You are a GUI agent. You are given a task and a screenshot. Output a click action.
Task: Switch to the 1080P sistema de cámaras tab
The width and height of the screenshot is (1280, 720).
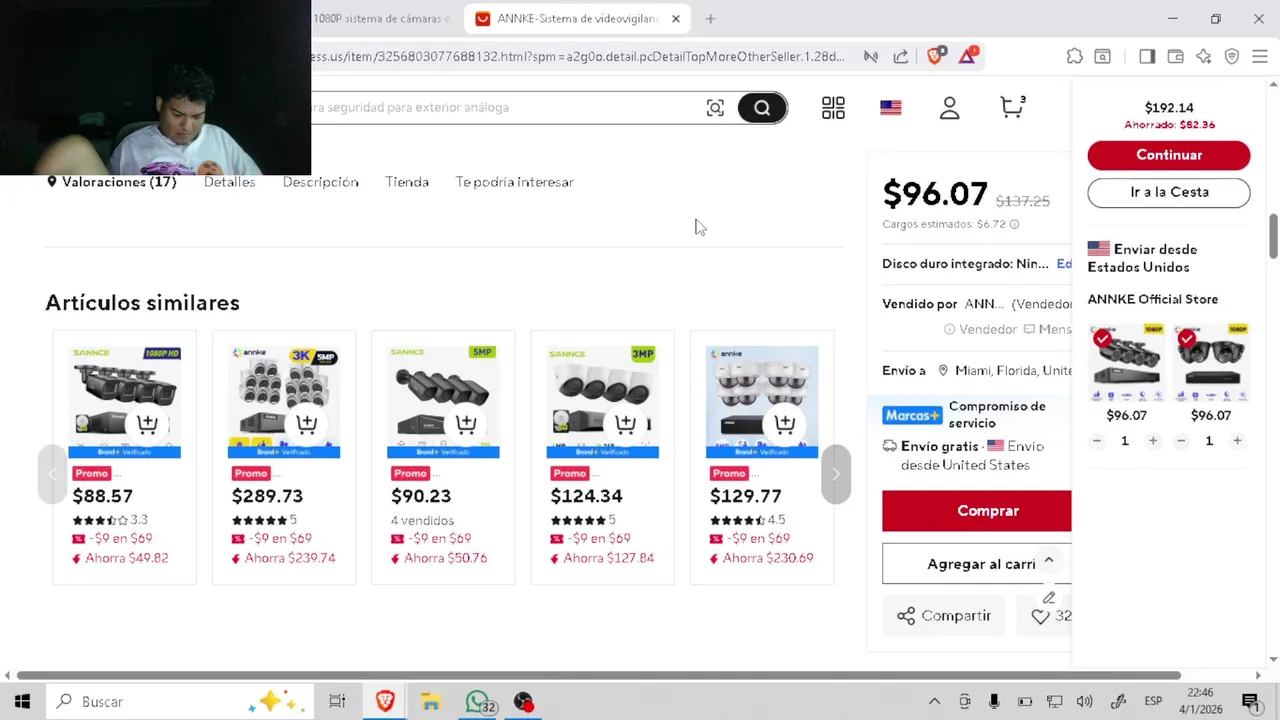pos(383,19)
